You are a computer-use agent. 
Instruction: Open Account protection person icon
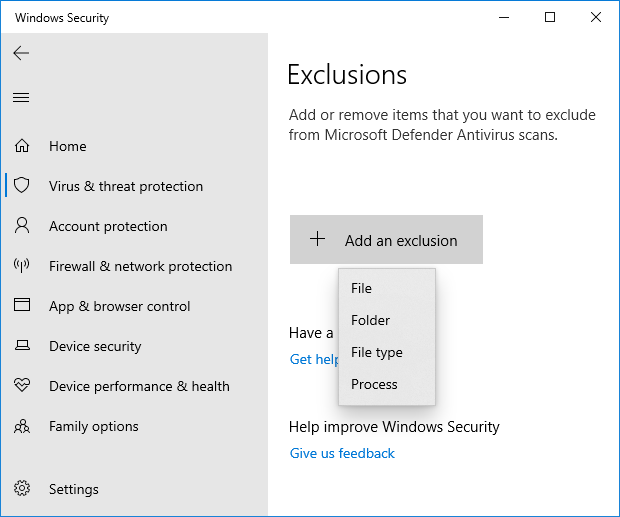(x=21, y=226)
